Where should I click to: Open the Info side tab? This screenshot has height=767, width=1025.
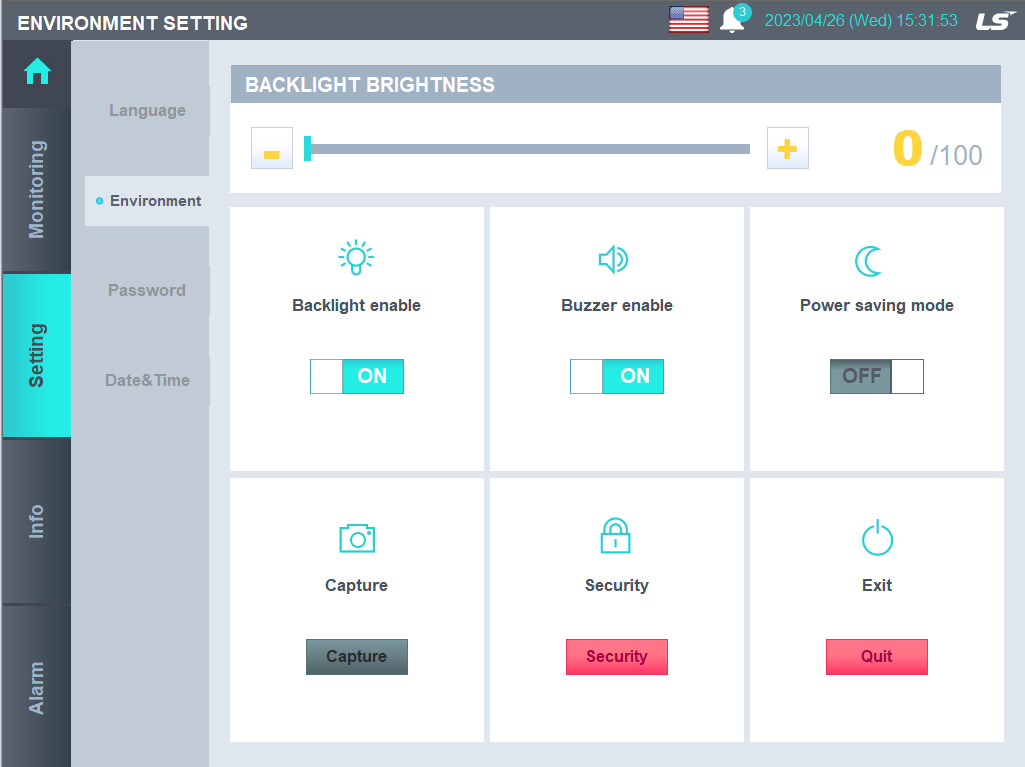(37, 521)
